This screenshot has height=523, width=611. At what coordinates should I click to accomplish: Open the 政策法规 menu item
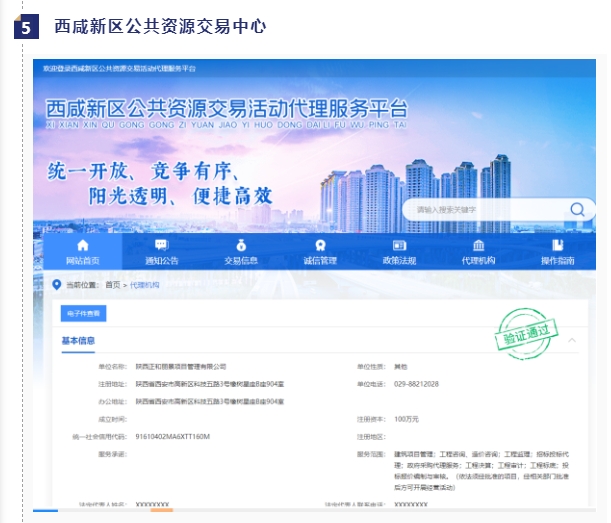click(x=399, y=251)
